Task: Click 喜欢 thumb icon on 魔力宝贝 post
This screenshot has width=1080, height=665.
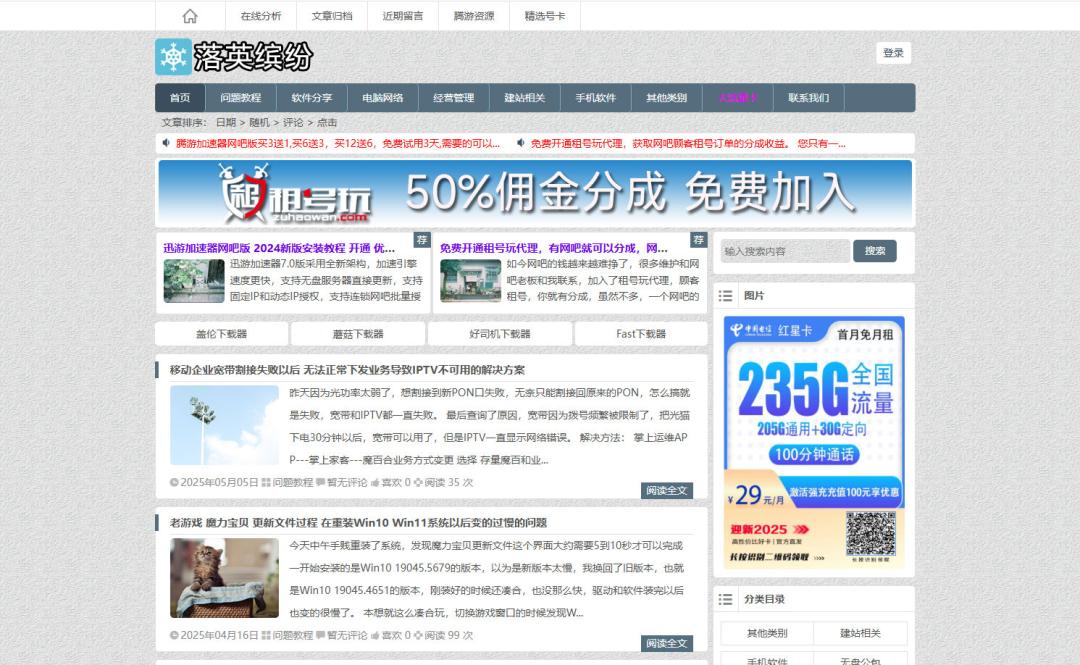Action: (x=375, y=635)
